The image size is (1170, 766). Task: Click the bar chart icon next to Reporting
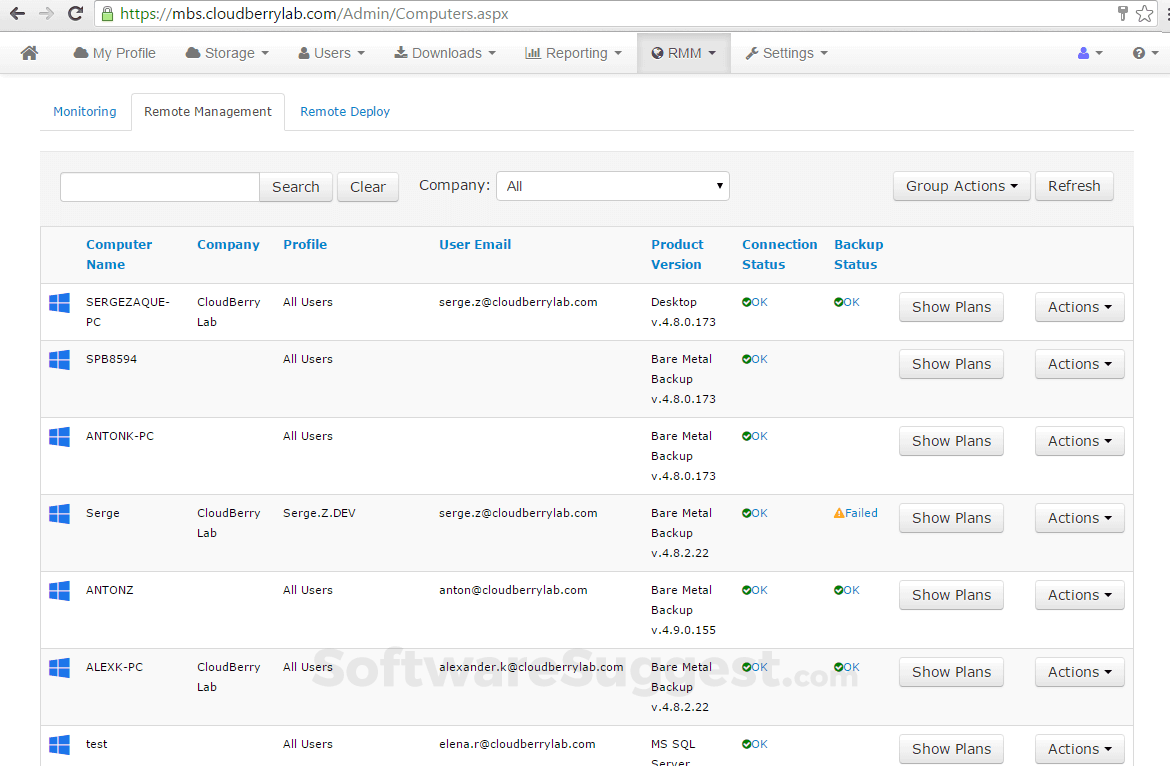[533, 52]
